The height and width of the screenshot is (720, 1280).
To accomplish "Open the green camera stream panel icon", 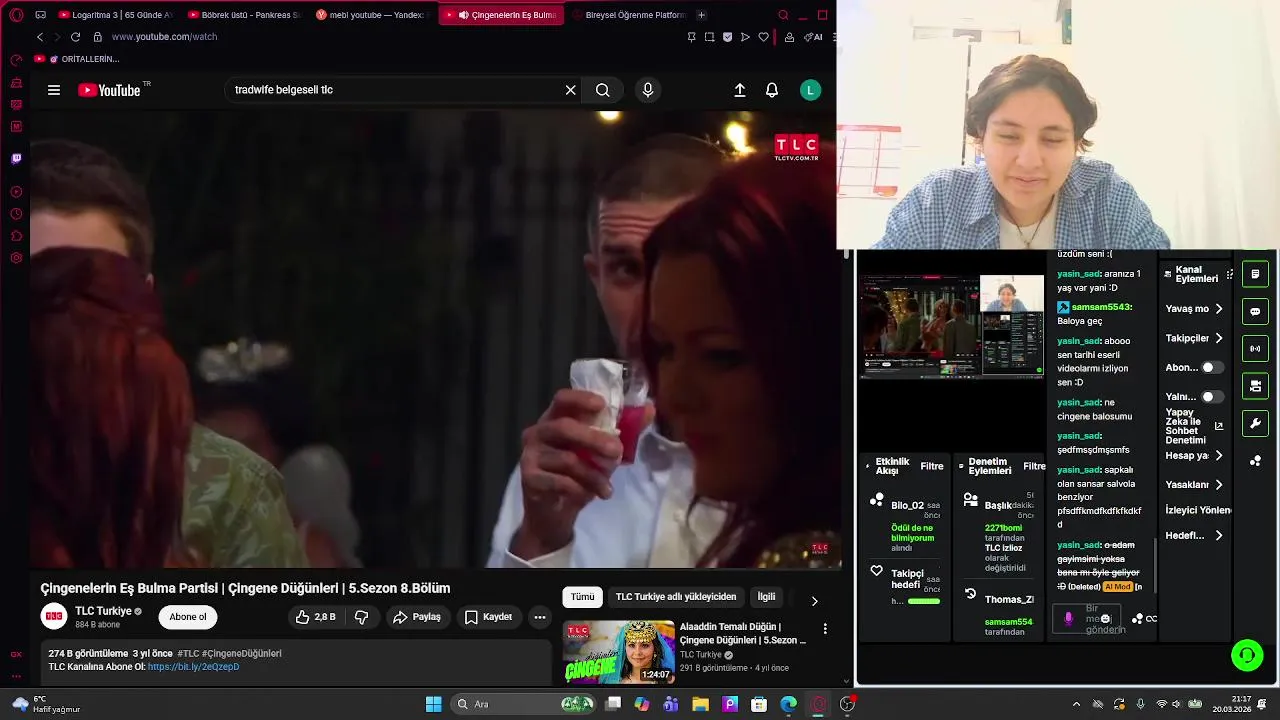I will [x=1255, y=386].
